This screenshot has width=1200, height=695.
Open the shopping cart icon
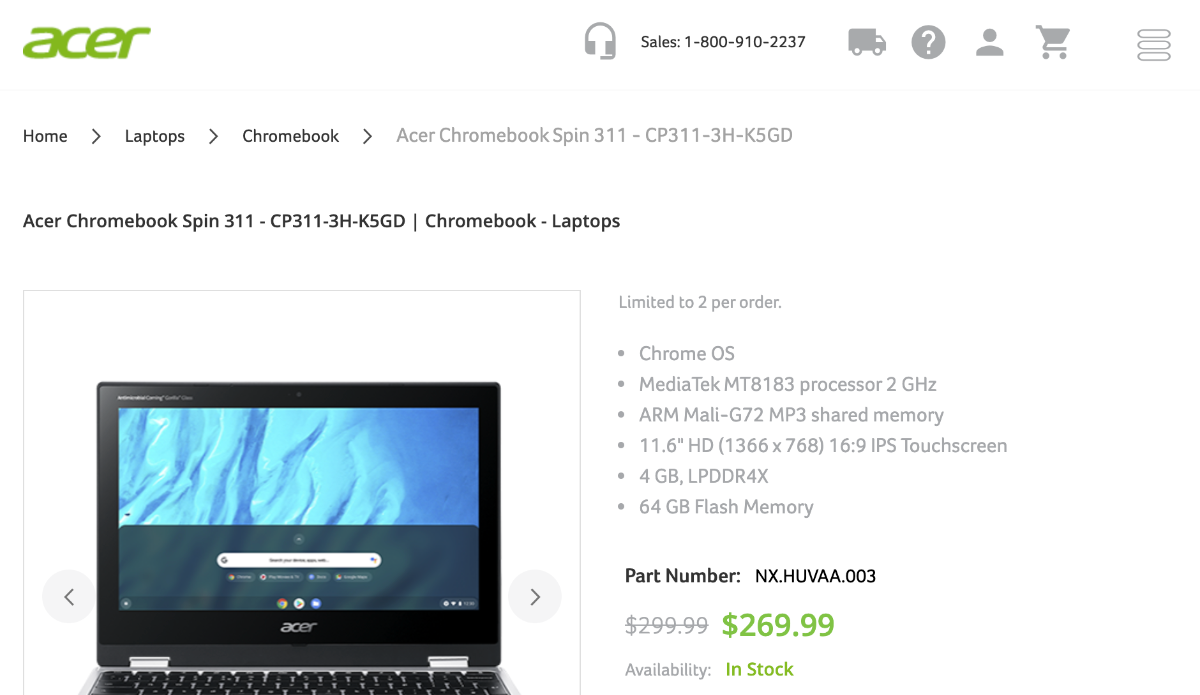click(1053, 42)
